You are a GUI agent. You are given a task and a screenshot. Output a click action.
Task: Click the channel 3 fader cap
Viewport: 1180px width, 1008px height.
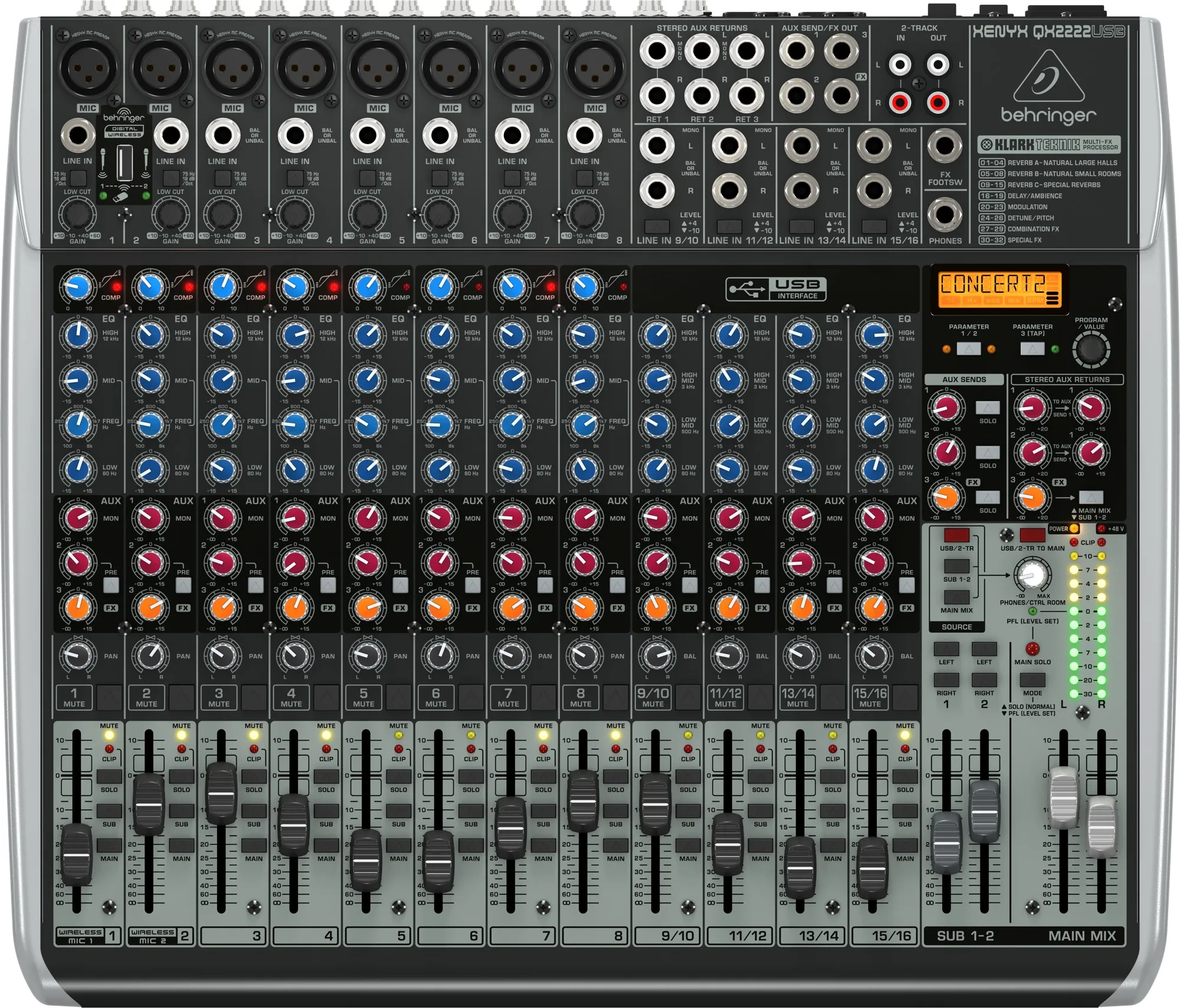222,793
